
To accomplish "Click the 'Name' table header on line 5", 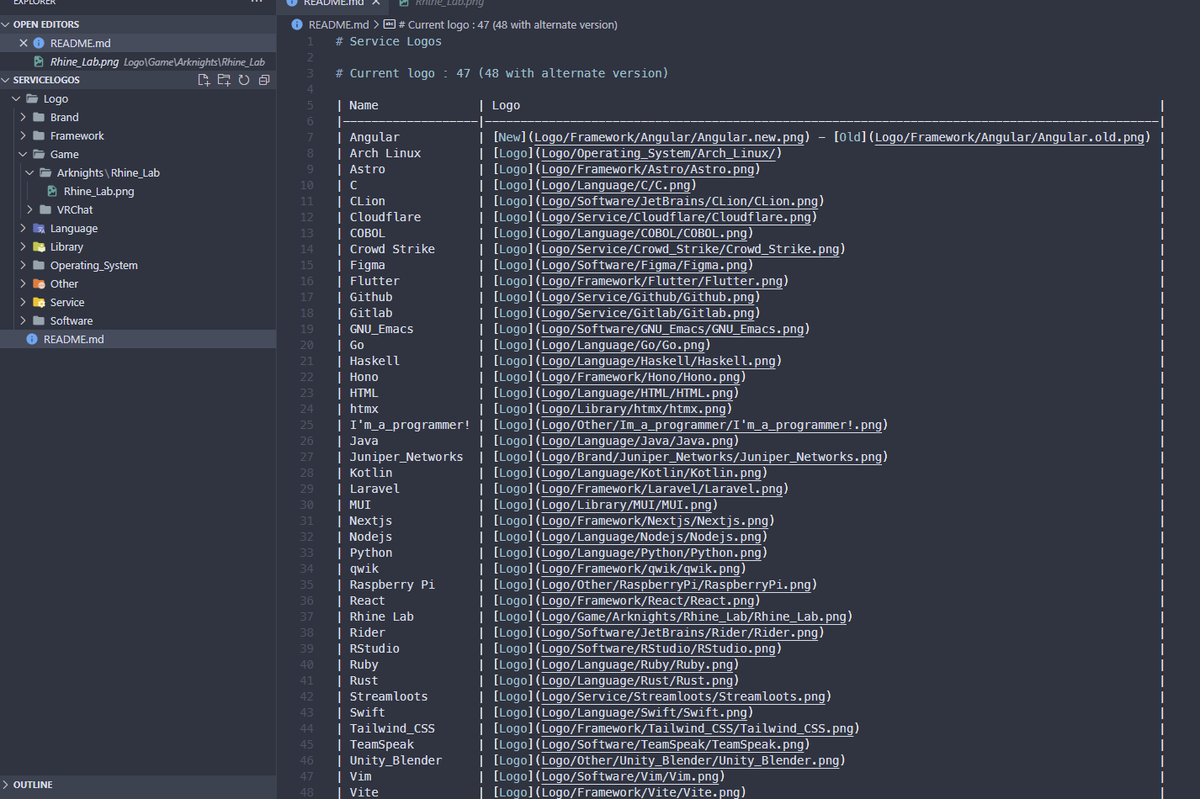I will pyautogui.click(x=364, y=105).
